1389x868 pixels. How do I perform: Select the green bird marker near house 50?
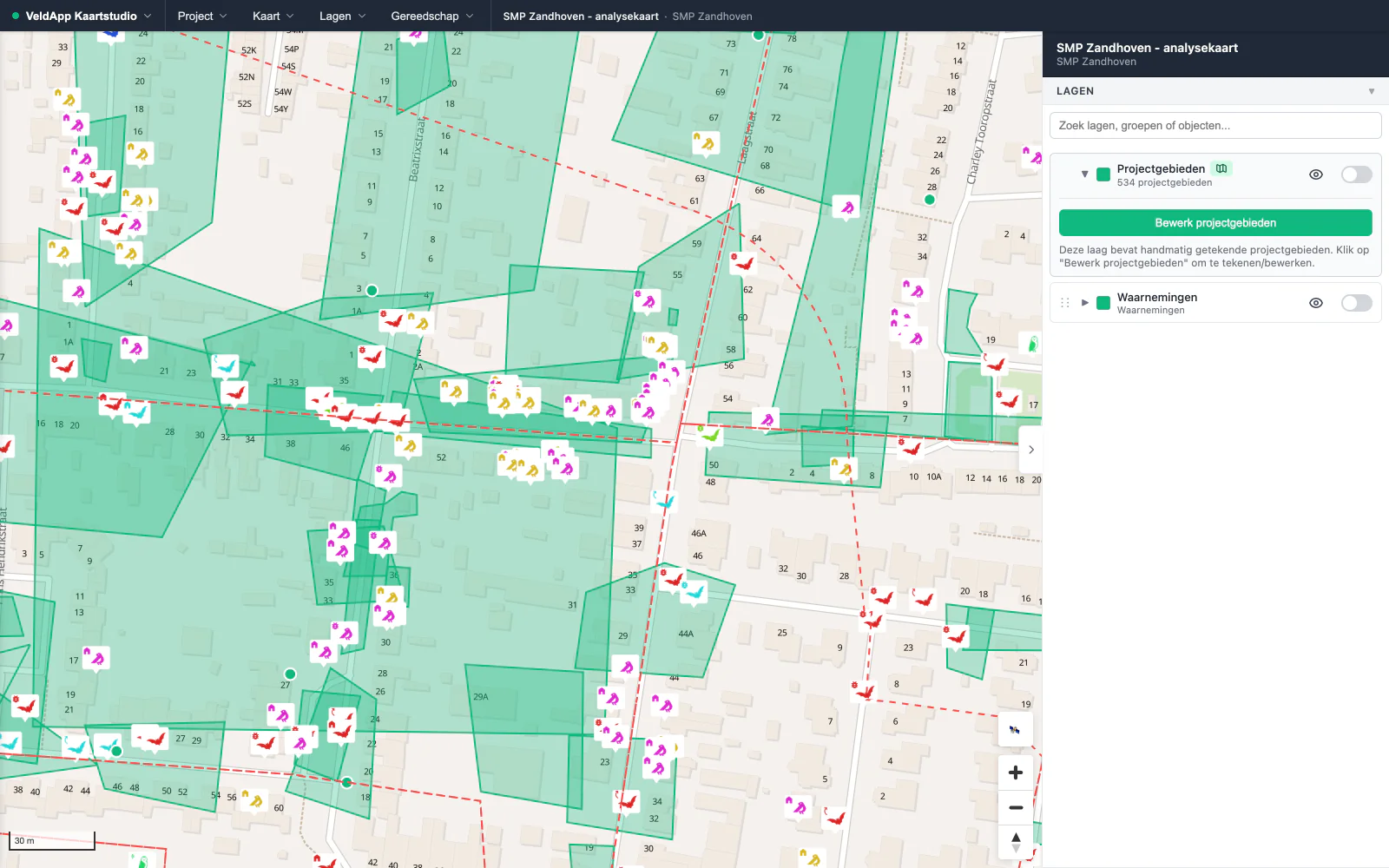(710, 435)
